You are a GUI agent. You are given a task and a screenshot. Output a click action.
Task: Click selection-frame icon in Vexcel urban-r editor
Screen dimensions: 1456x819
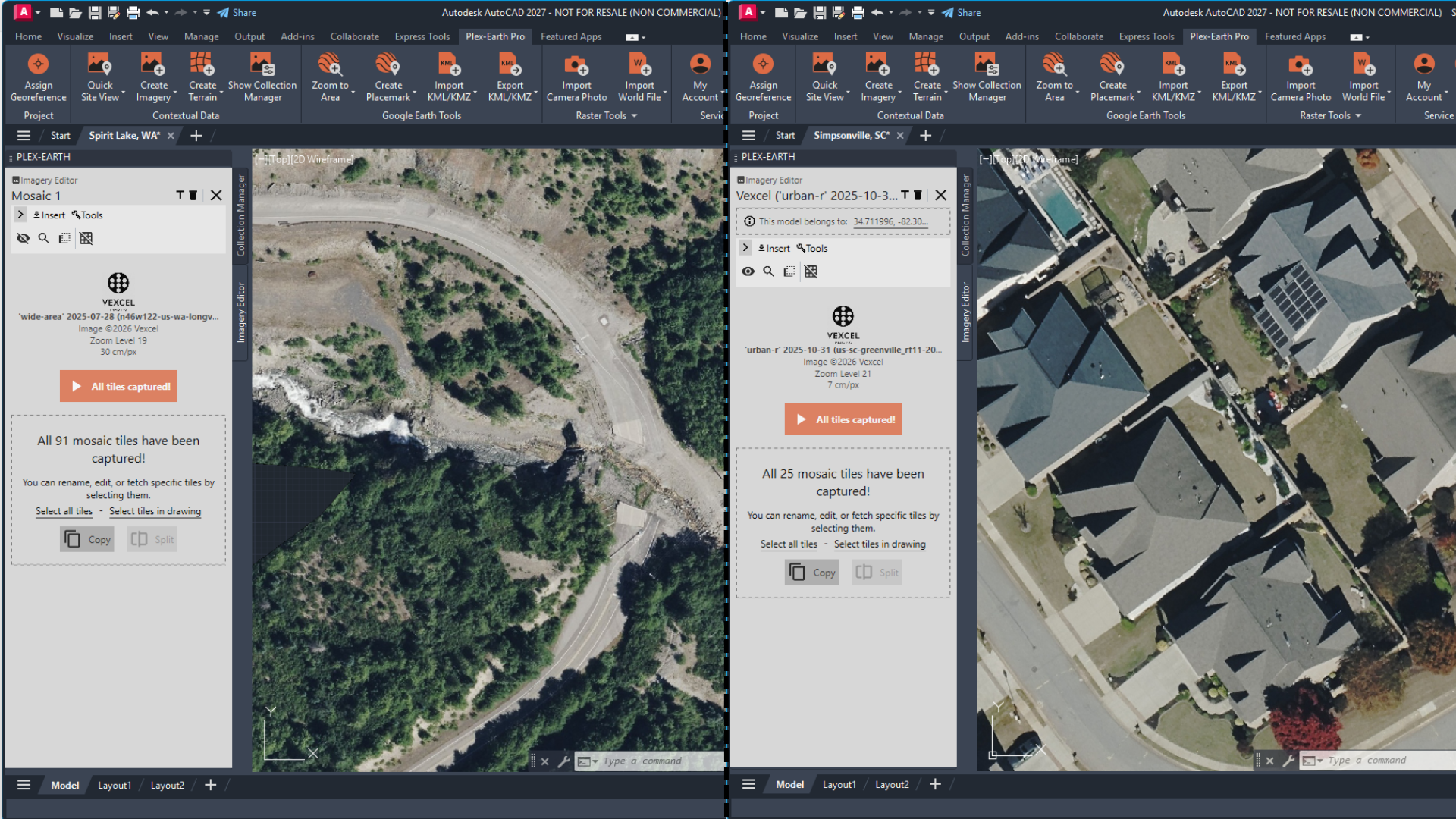click(x=789, y=271)
